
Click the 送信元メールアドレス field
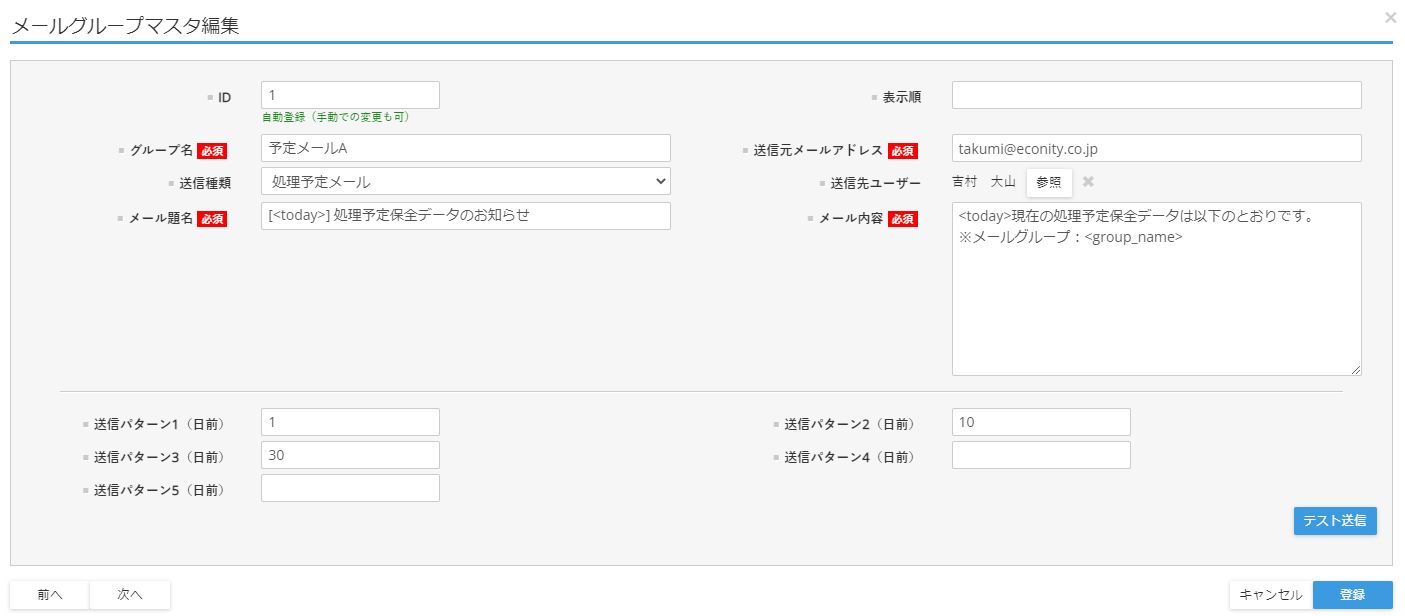click(1156, 148)
